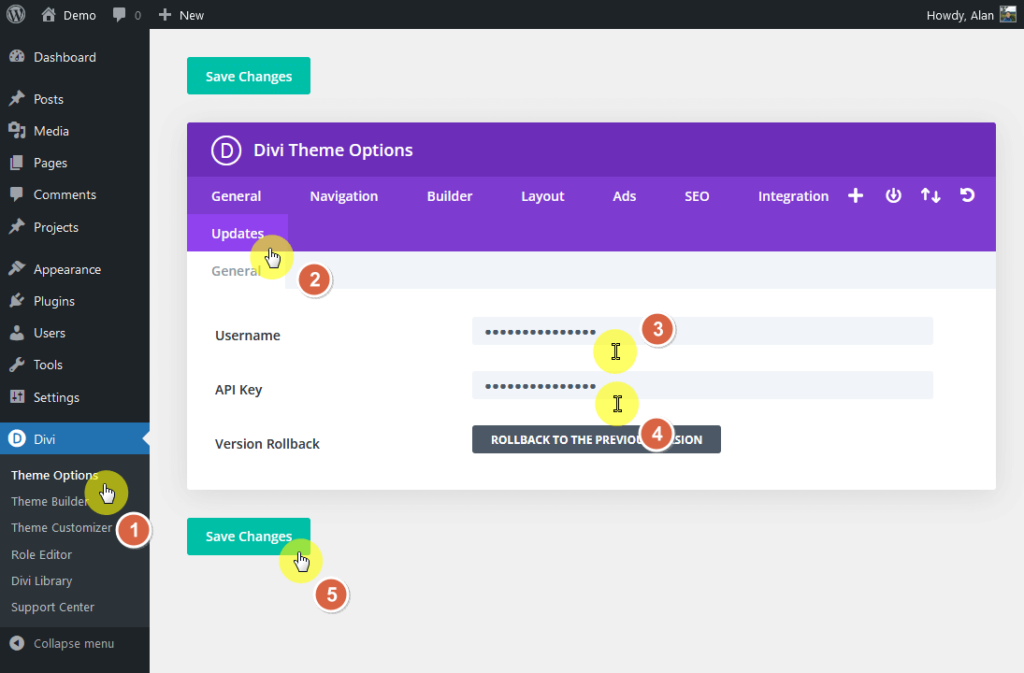1024x673 pixels.
Task: Switch to Builder tab
Action: 449,196
